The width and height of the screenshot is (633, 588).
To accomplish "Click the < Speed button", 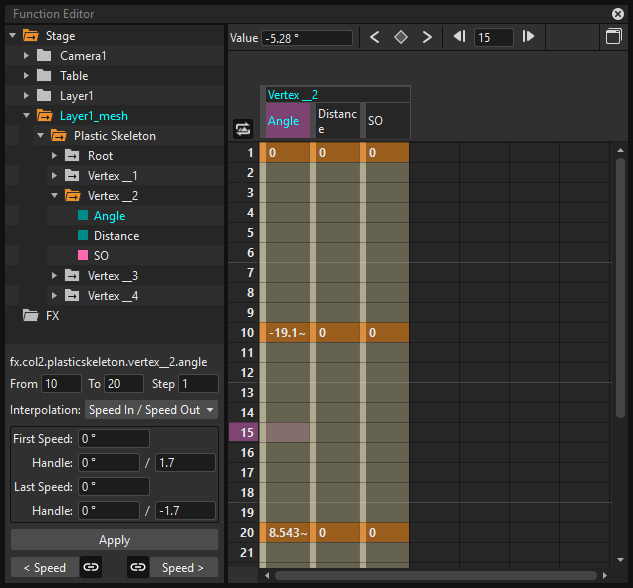I will pos(45,567).
